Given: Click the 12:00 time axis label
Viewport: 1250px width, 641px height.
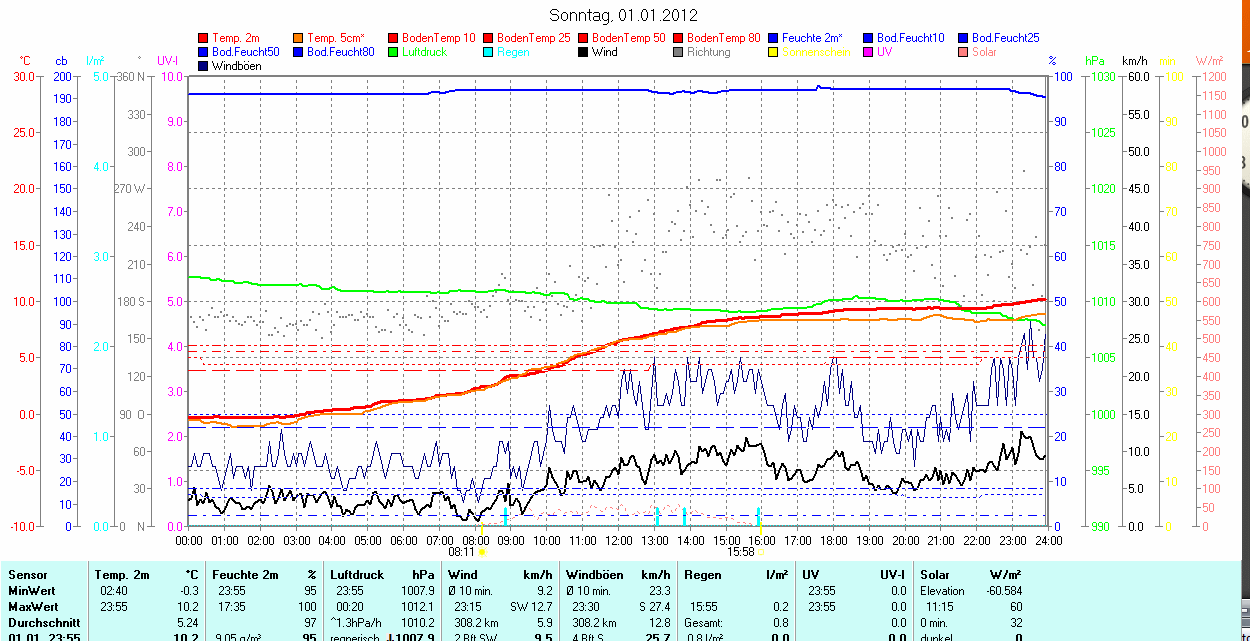Looking at the screenshot, I should (x=619, y=540).
